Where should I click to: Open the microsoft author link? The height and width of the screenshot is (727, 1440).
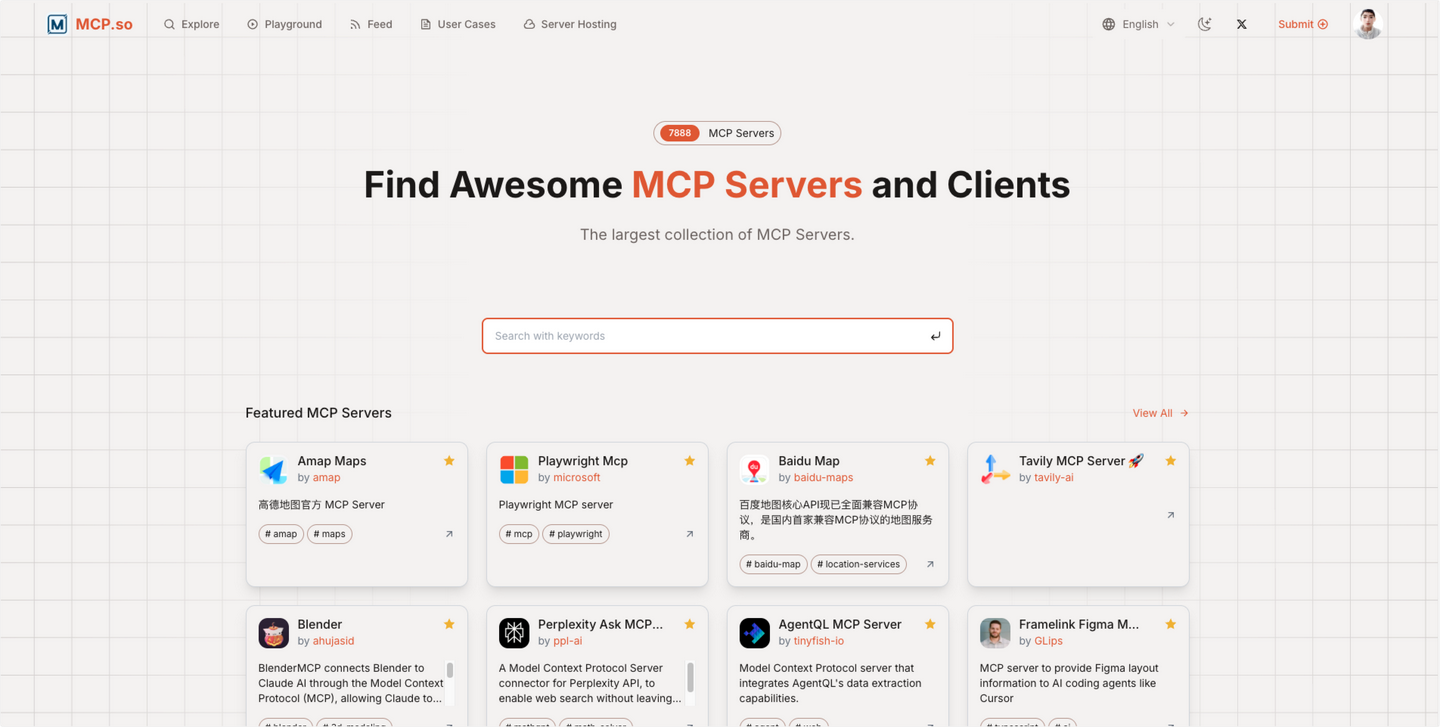pyautogui.click(x=577, y=478)
